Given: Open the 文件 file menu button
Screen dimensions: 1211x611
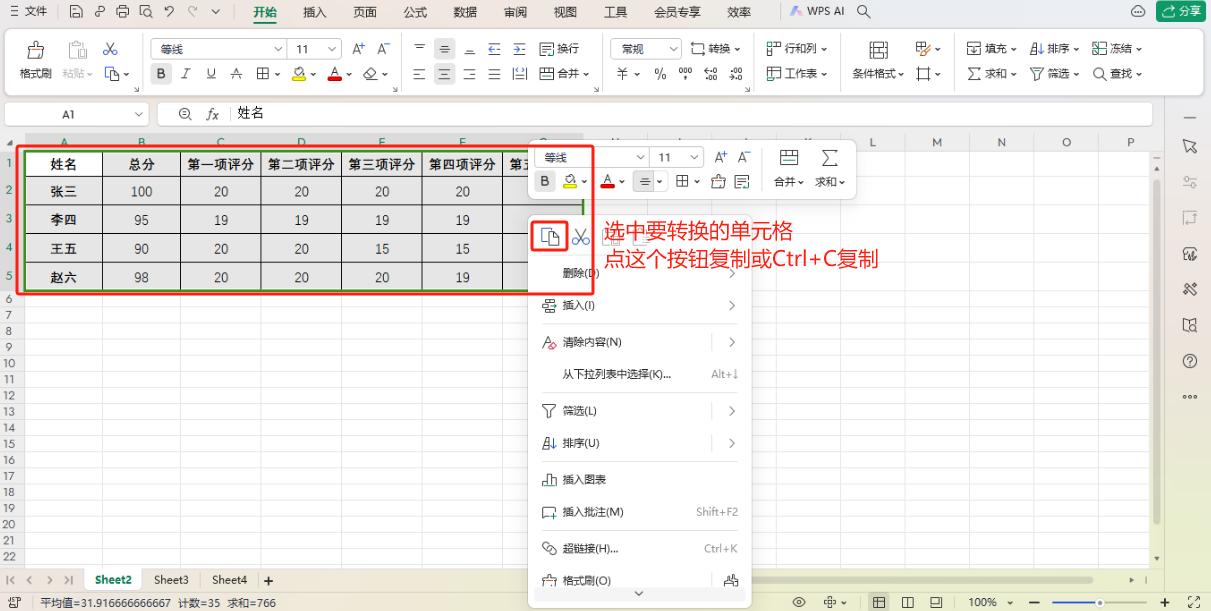Looking at the screenshot, I should click(29, 12).
